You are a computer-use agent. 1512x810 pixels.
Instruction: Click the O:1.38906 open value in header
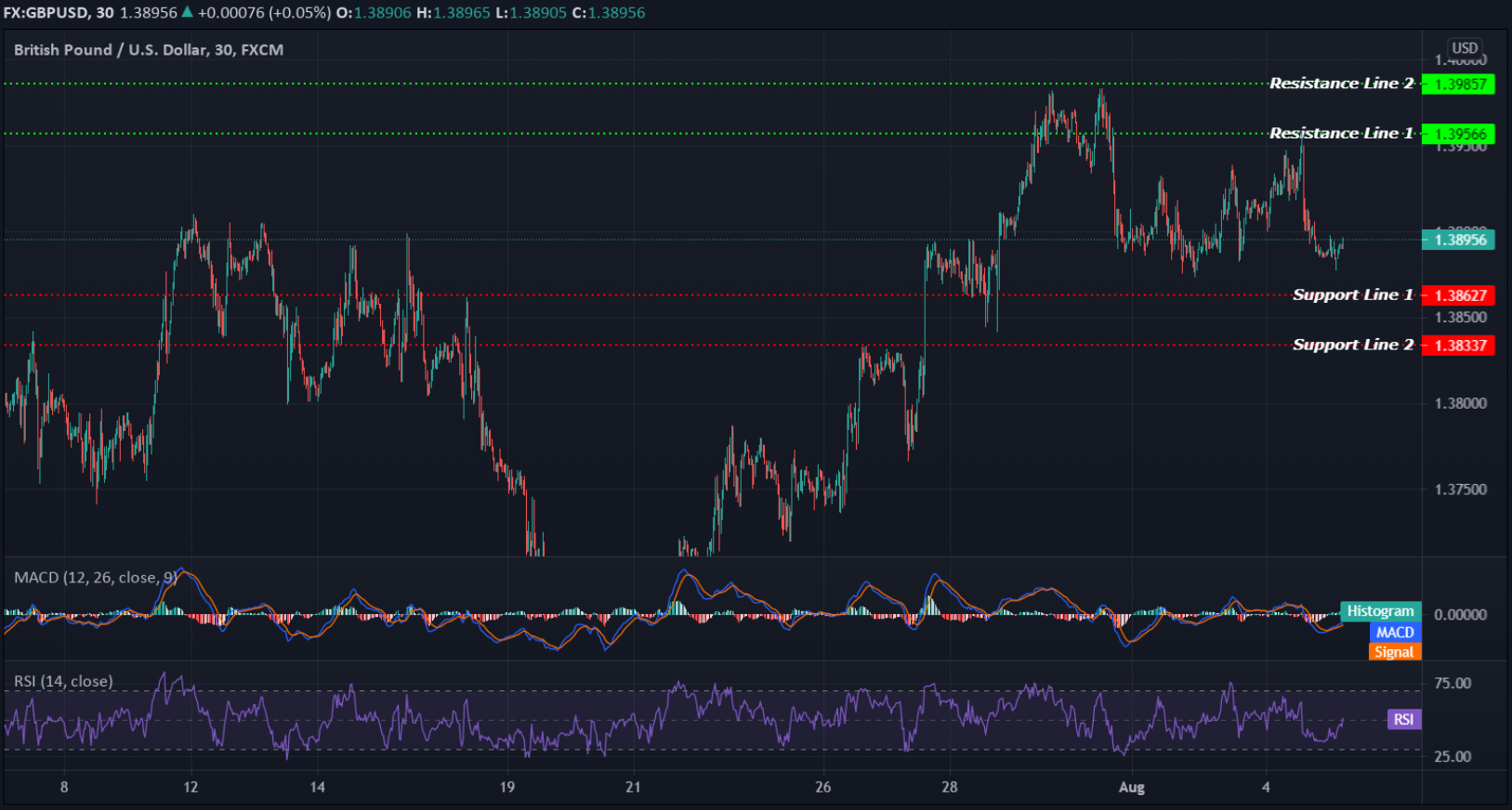374,13
